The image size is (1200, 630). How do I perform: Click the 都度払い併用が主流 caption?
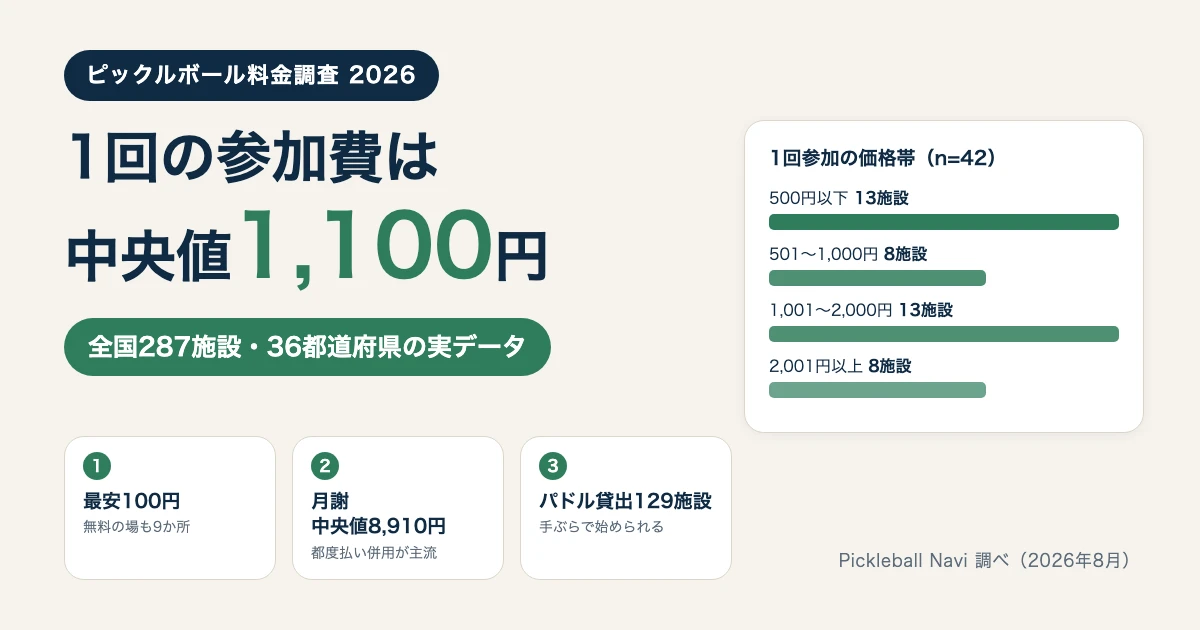coord(374,552)
